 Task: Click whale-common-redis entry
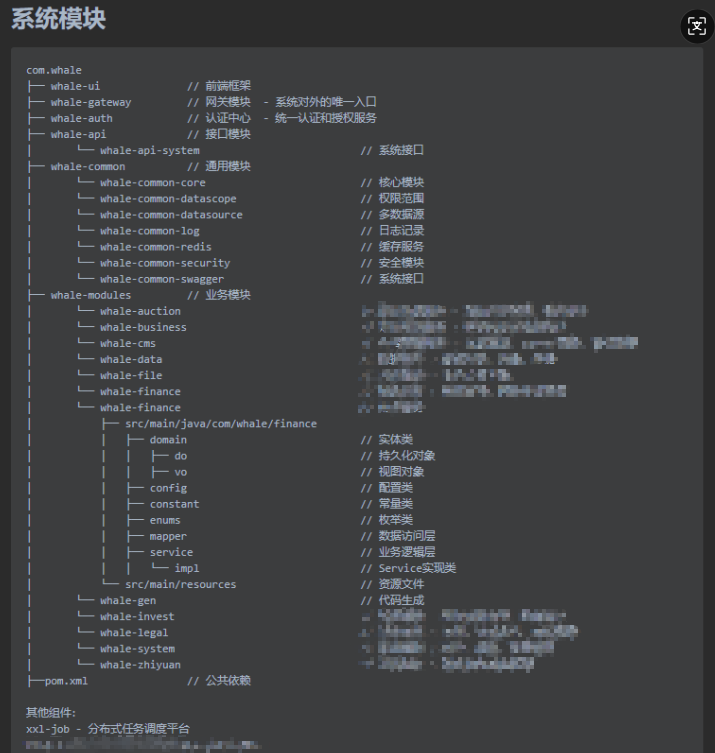point(156,247)
